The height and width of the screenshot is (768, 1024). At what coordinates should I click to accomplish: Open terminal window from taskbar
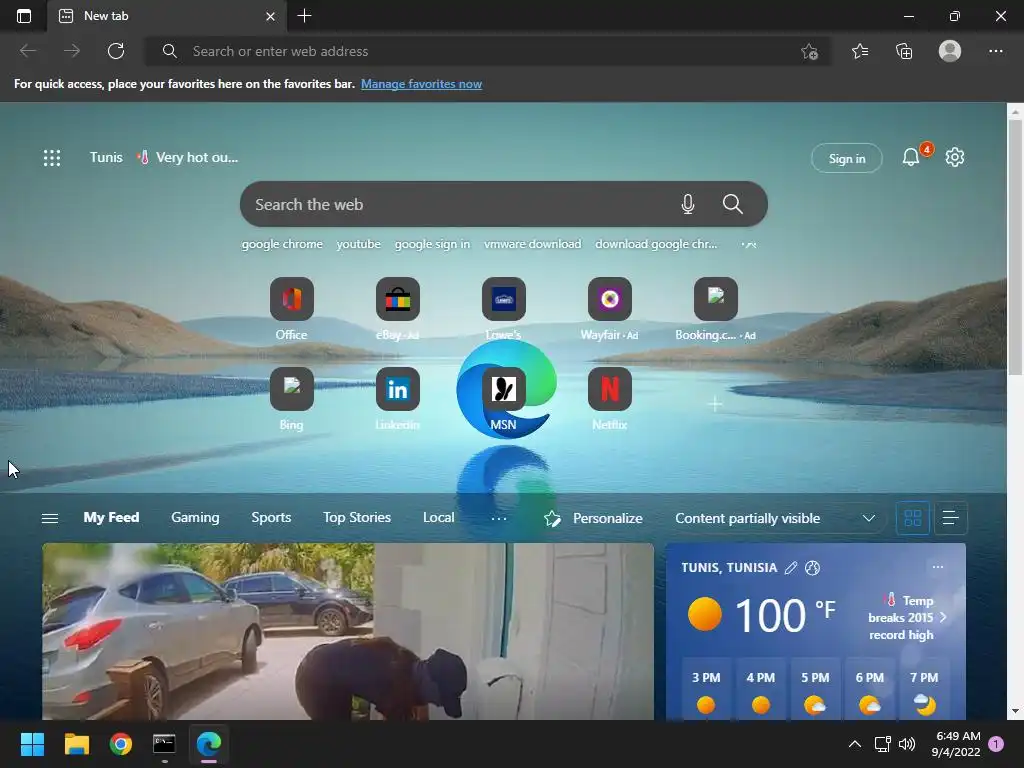(x=165, y=744)
